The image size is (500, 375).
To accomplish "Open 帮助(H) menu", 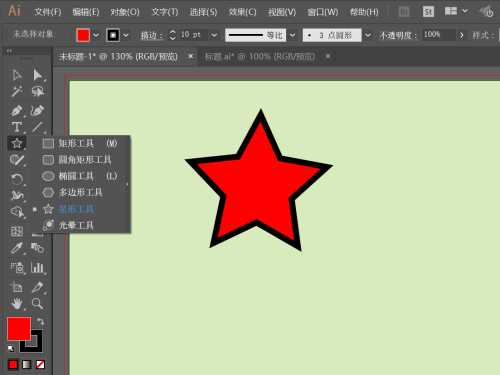I will point(364,12).
